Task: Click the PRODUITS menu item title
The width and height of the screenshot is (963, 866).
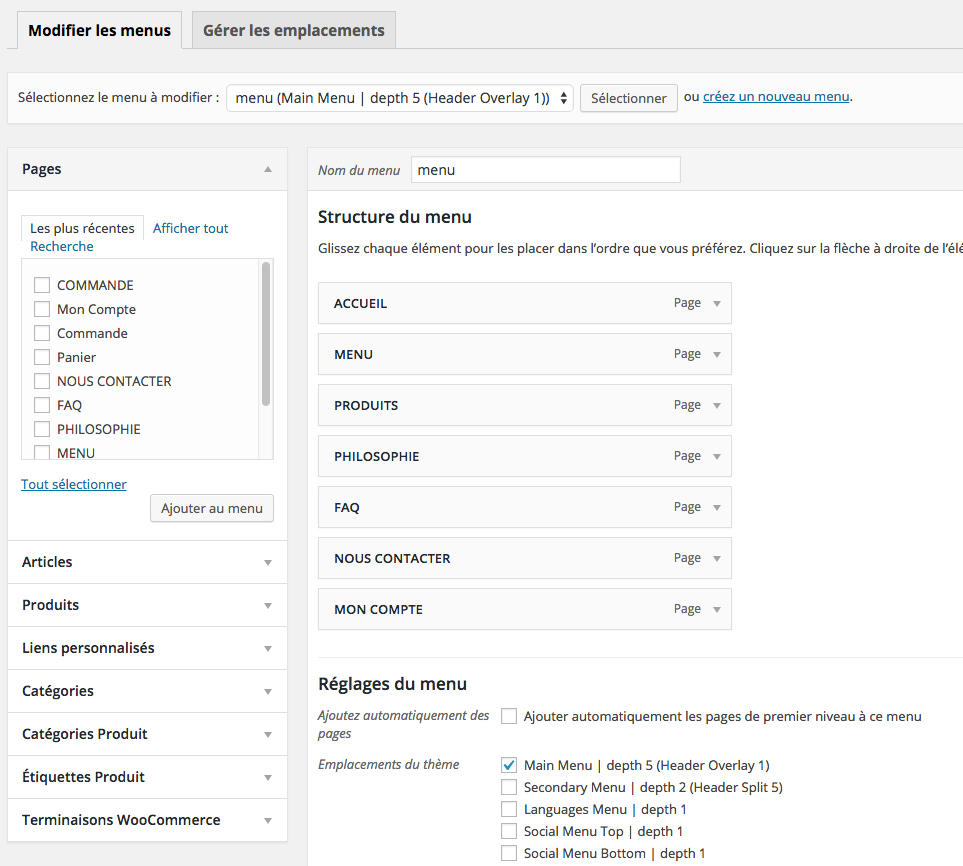Action: [x=366, y=405]
